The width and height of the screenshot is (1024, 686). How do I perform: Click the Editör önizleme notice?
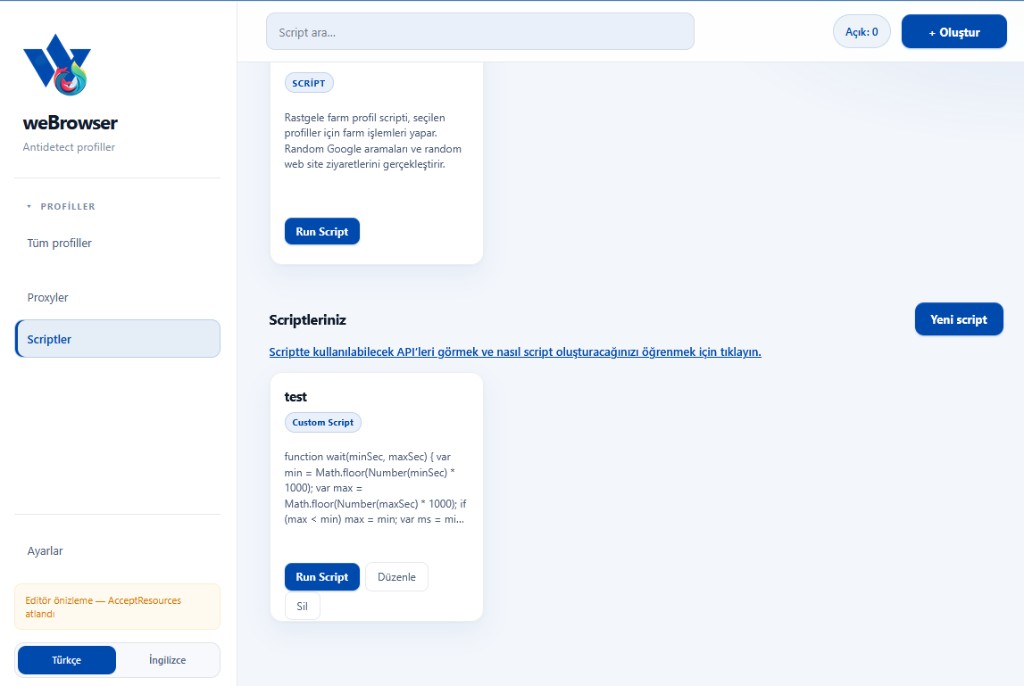118,607
